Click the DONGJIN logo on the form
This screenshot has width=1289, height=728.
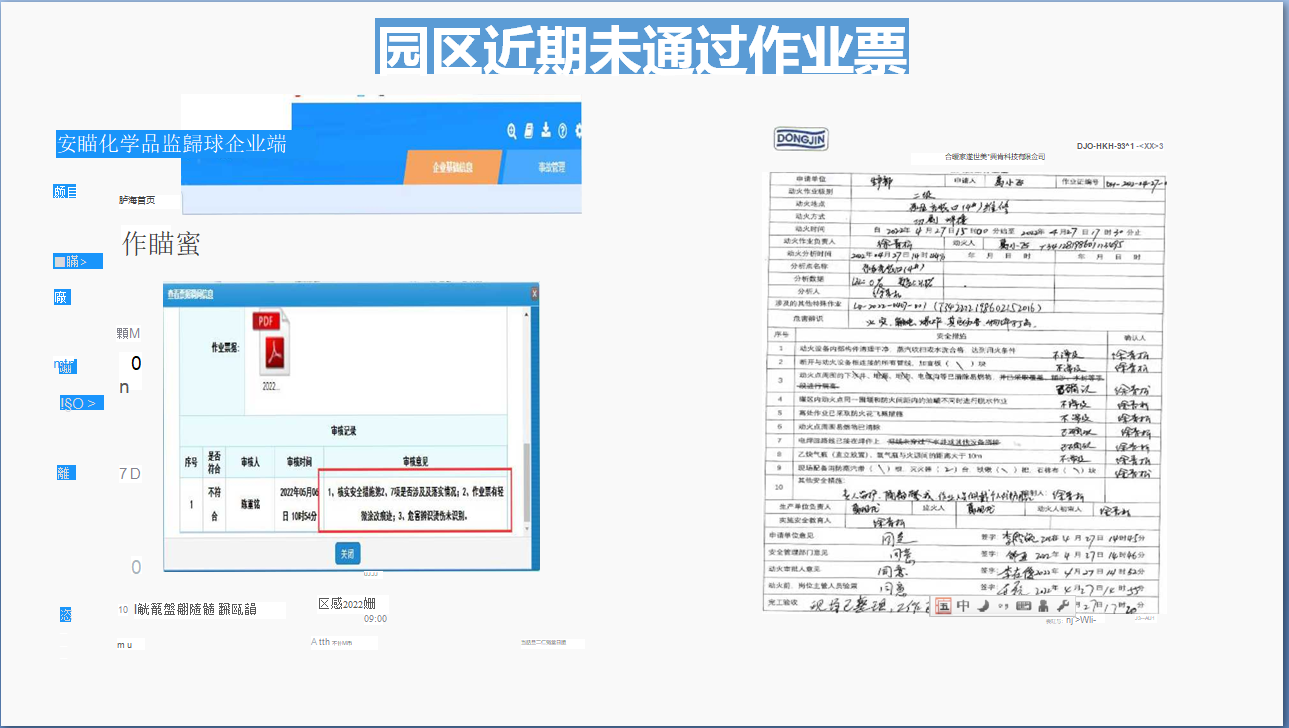point(801,139)
